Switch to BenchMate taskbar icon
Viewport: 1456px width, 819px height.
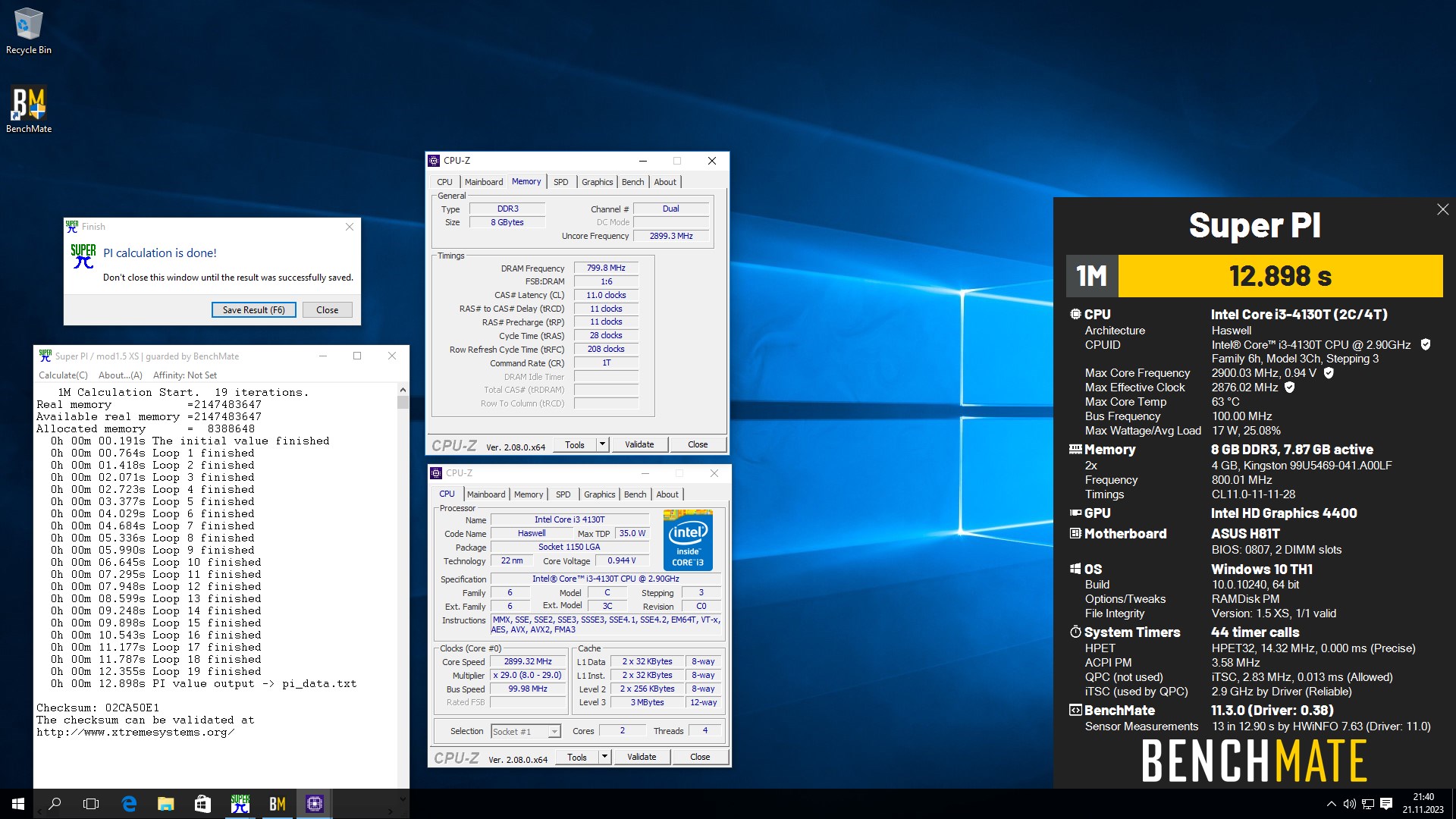(278, 804)
